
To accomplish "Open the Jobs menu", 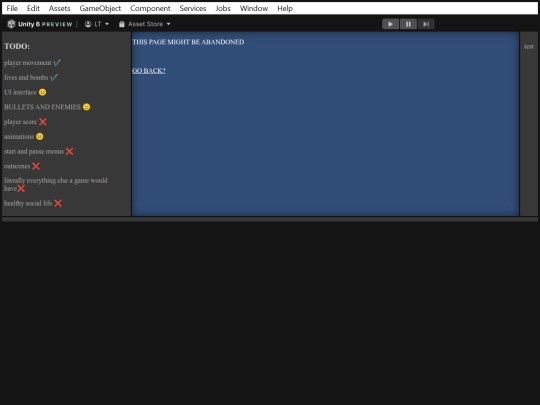I will pos(223,8).
